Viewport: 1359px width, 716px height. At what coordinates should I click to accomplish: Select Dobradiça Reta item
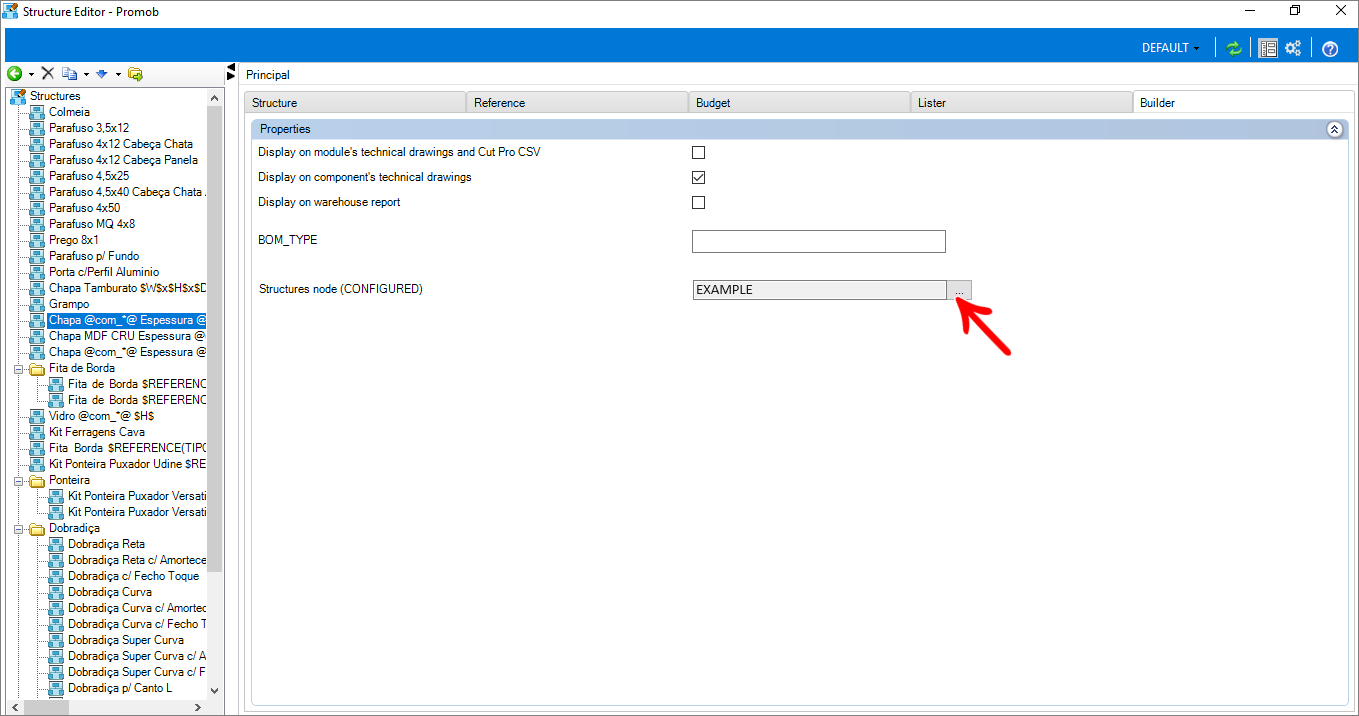(x=106, y=544)
